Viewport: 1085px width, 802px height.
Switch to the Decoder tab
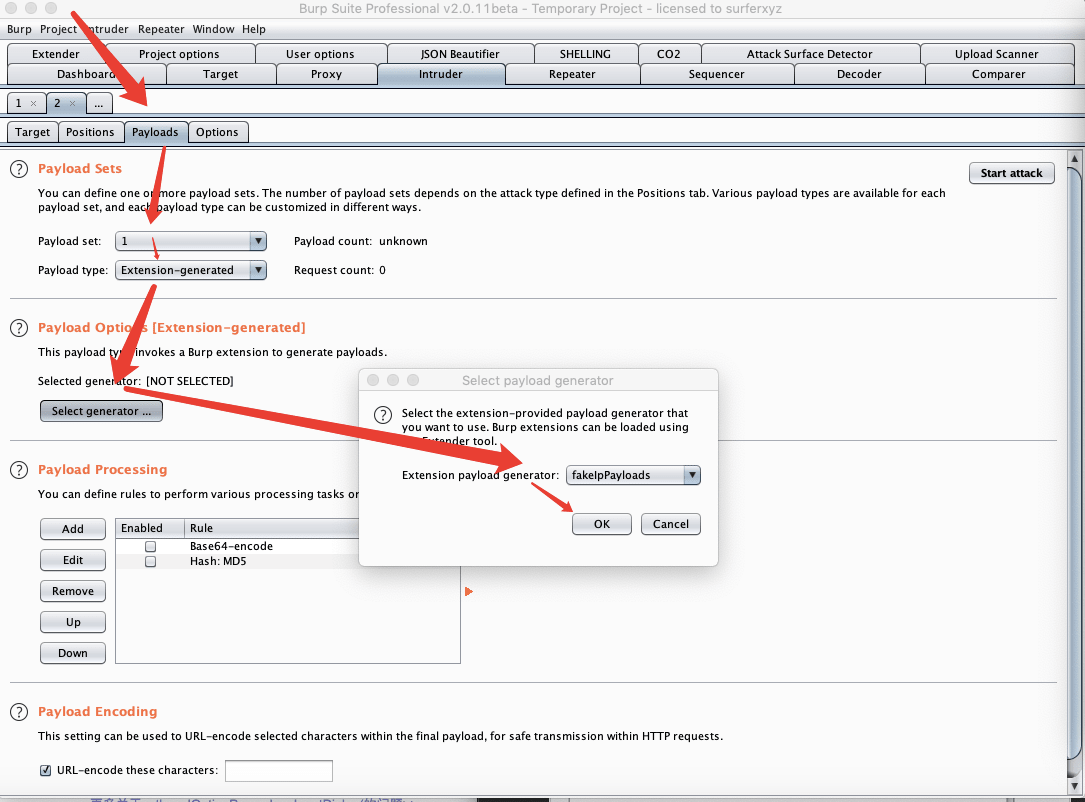(859, 74)
